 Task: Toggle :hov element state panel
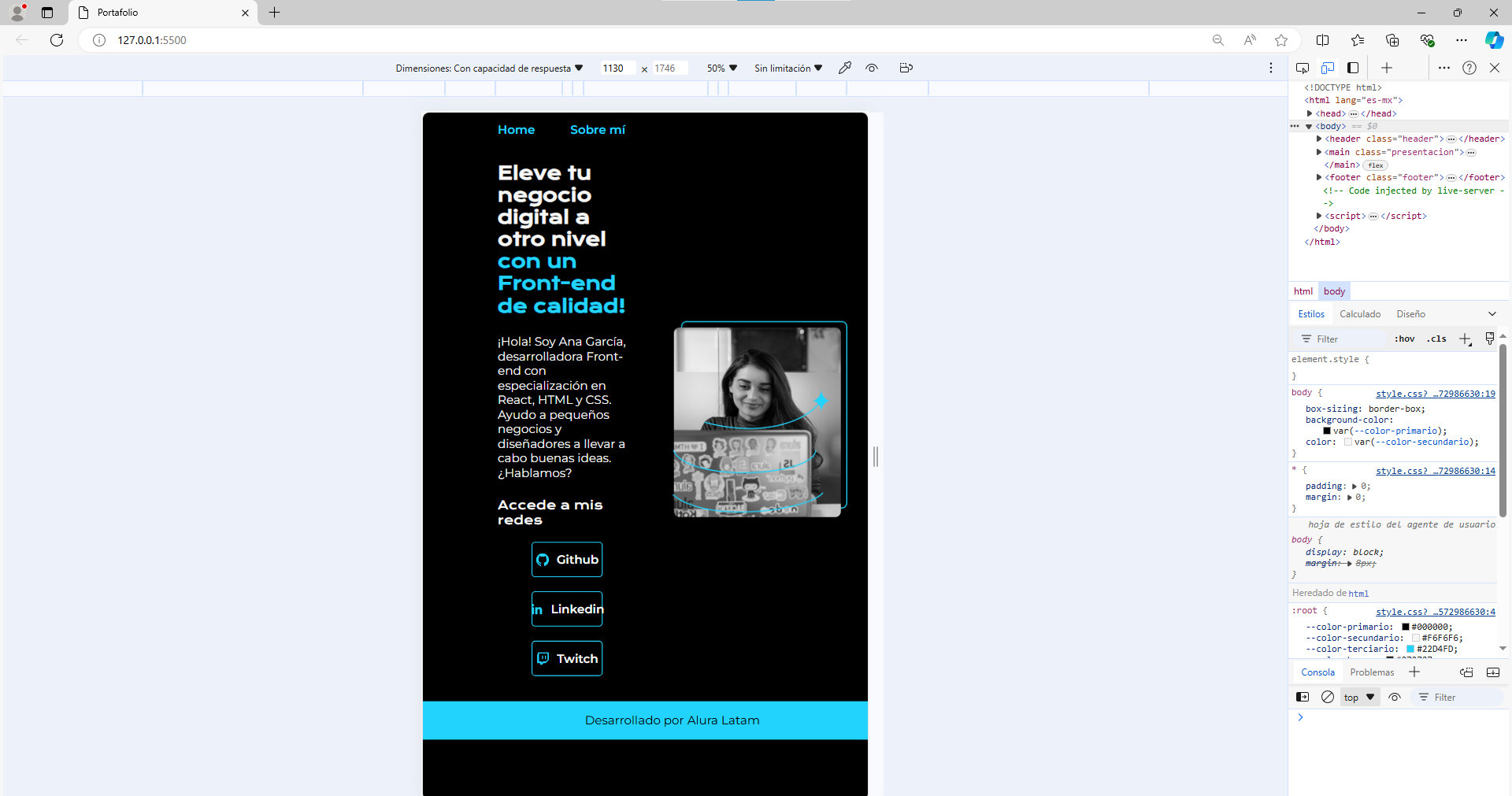pos(1404,339)
